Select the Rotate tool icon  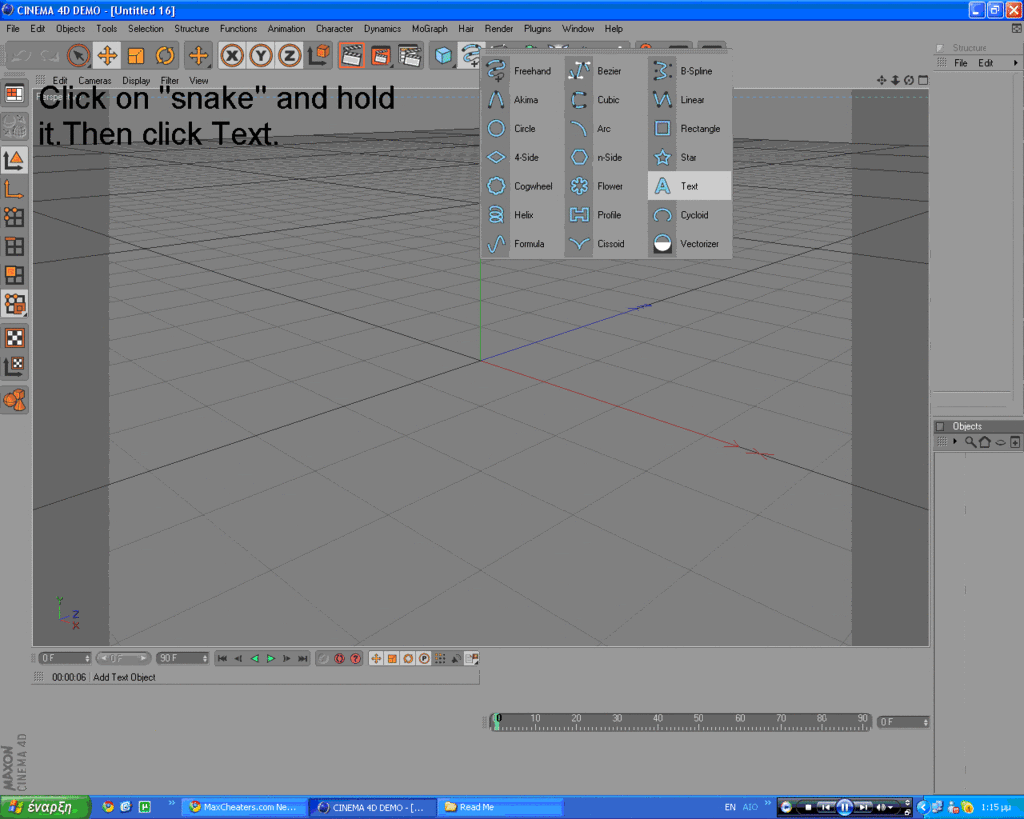165,56
